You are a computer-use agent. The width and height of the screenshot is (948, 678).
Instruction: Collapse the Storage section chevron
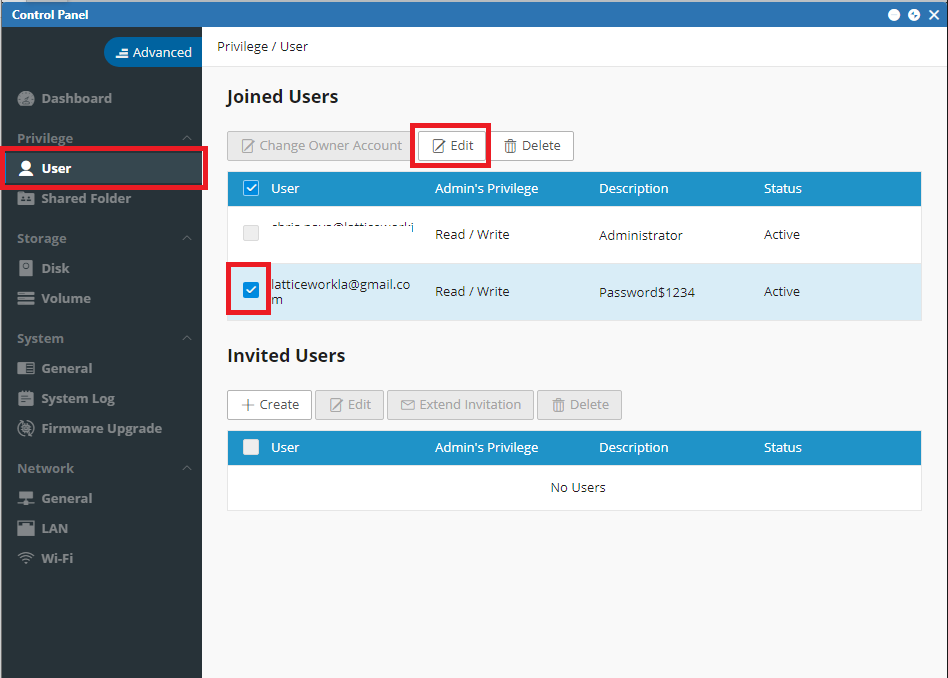[x=187, y=238]
